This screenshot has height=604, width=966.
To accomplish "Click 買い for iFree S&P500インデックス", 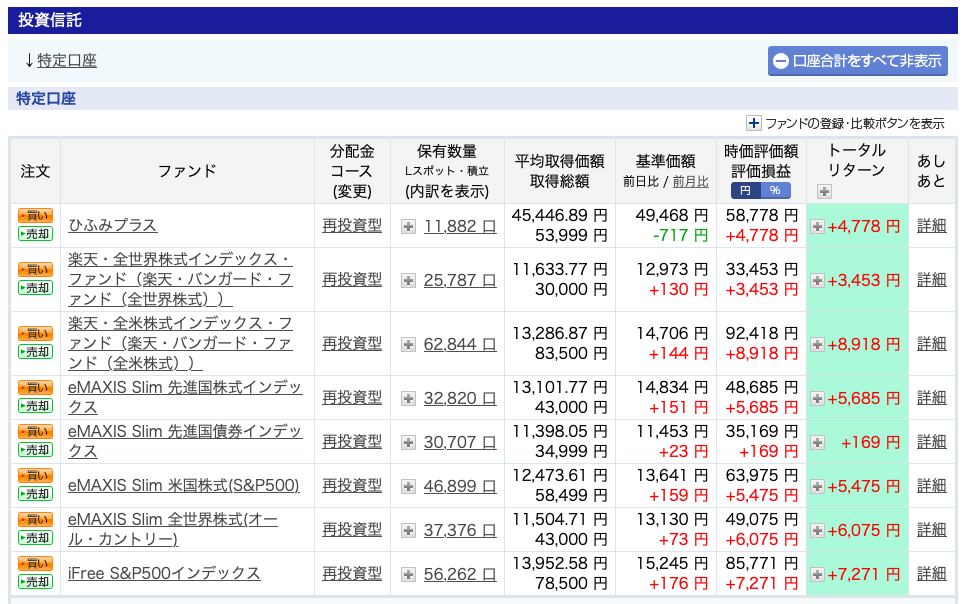I will point(35,563).
